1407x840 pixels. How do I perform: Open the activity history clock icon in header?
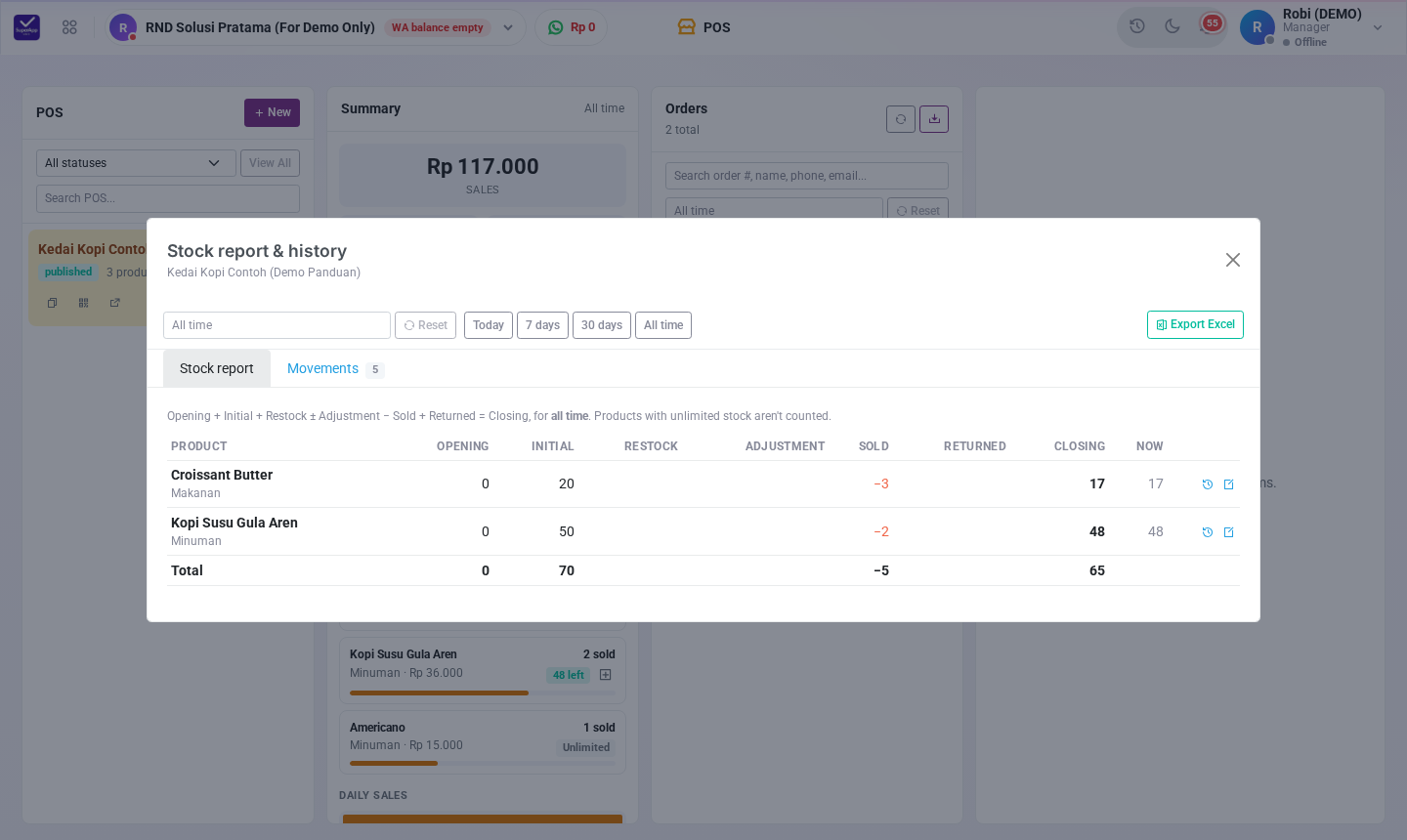1137,26
